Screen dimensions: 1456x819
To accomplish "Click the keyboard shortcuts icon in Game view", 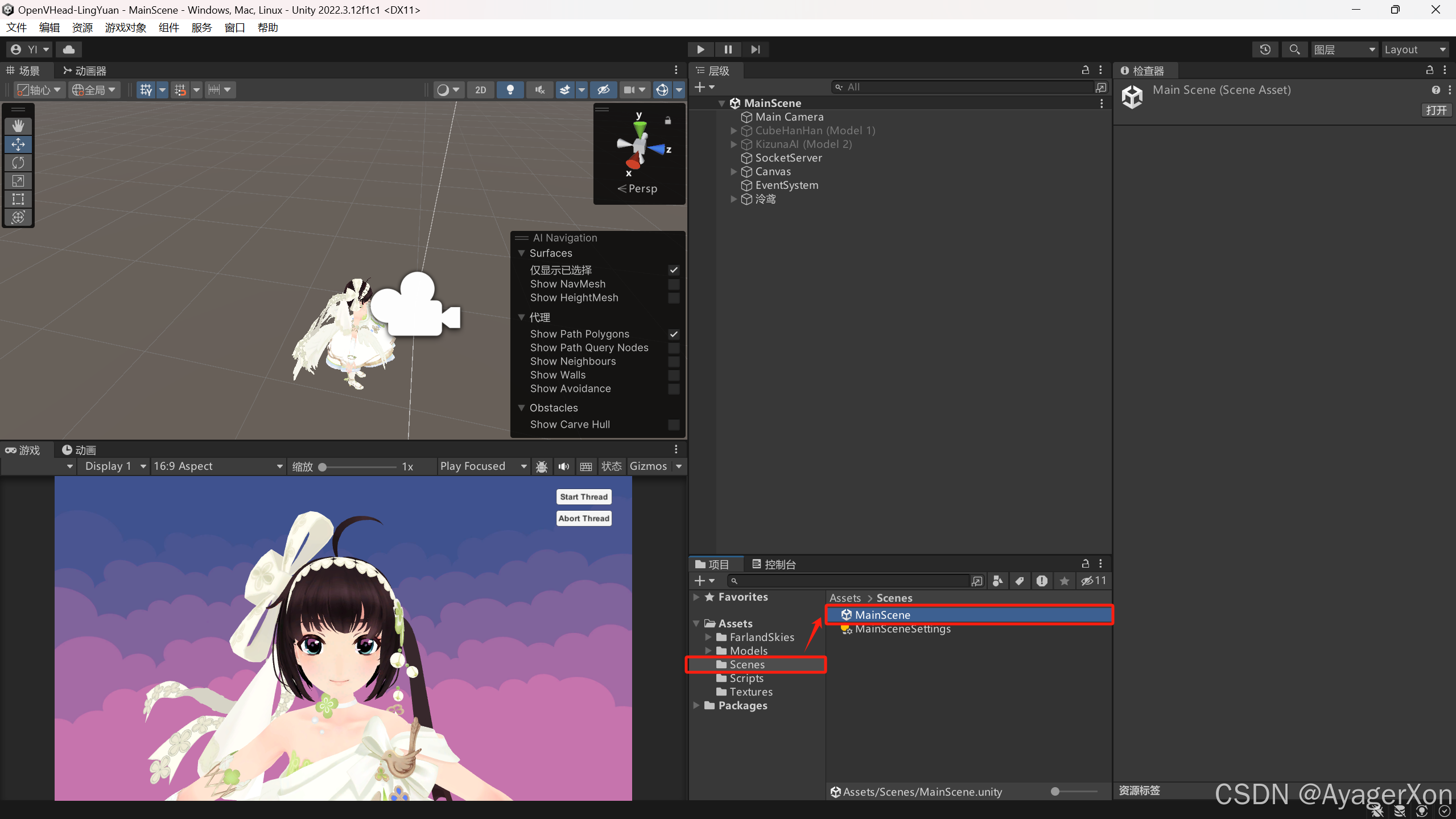I will [x=586, y=466].
